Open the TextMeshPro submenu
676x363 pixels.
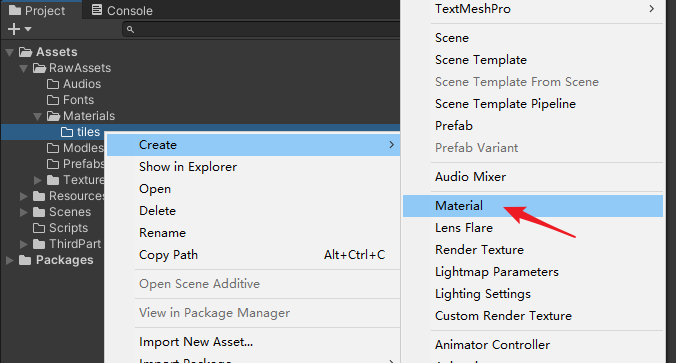(x=533, y=9)
